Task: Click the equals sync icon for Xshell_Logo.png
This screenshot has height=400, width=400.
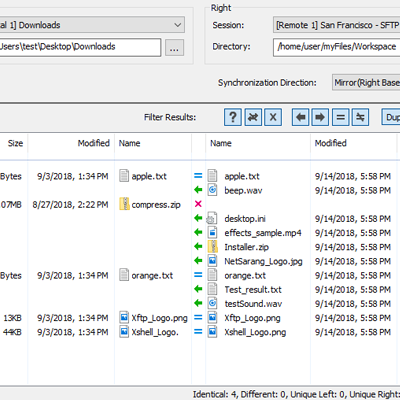Action: click(198, 332)
